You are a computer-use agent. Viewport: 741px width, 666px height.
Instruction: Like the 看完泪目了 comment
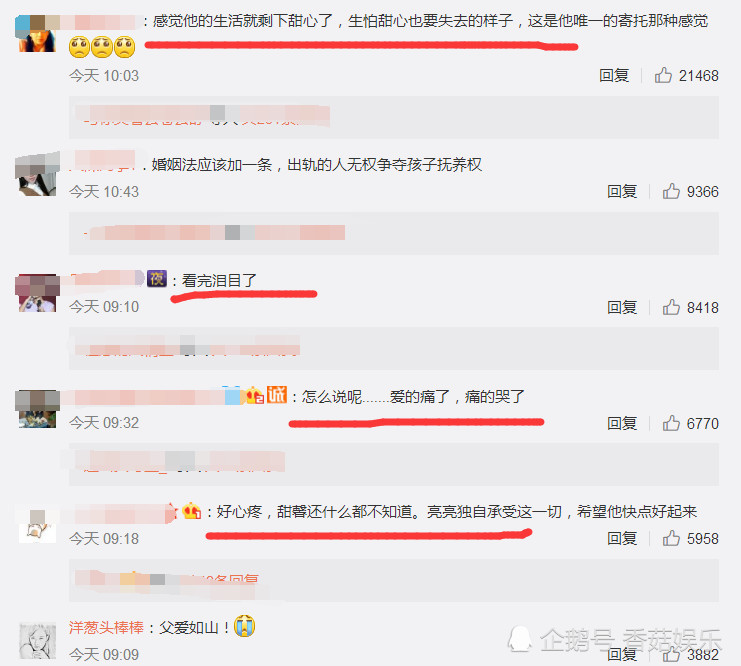click(x=671, y=307)
